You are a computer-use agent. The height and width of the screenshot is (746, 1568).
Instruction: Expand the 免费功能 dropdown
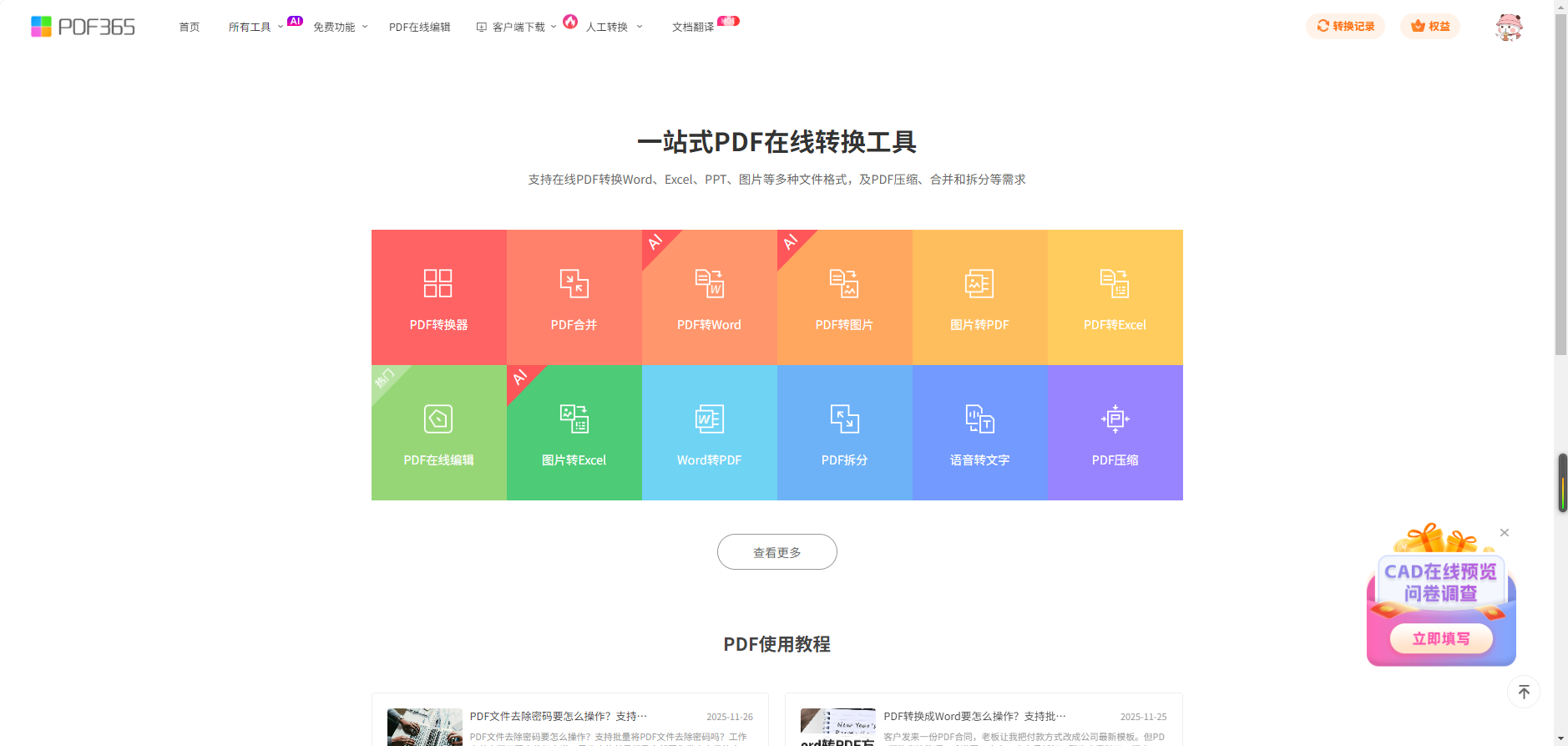340,28
